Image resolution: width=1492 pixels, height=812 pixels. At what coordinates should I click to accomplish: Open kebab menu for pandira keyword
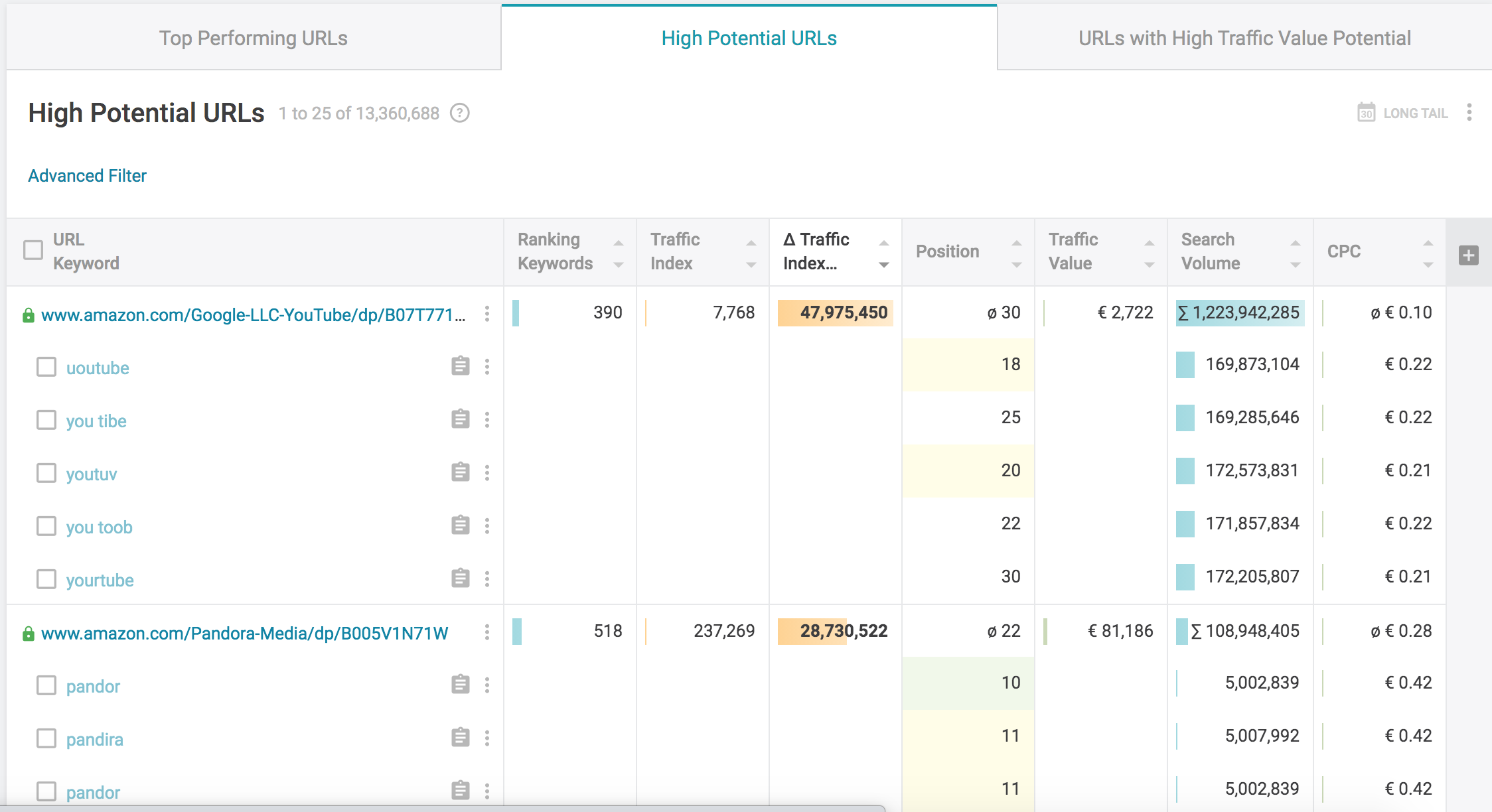click(487, 738)
